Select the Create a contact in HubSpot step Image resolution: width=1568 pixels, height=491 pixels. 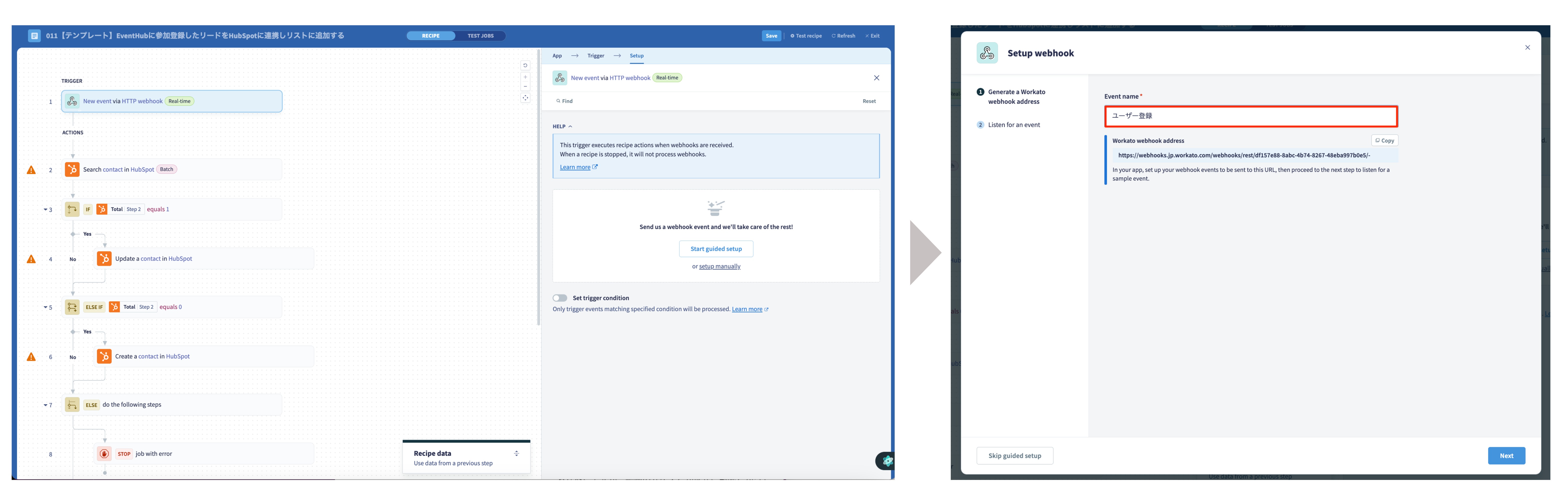[204, 356]
